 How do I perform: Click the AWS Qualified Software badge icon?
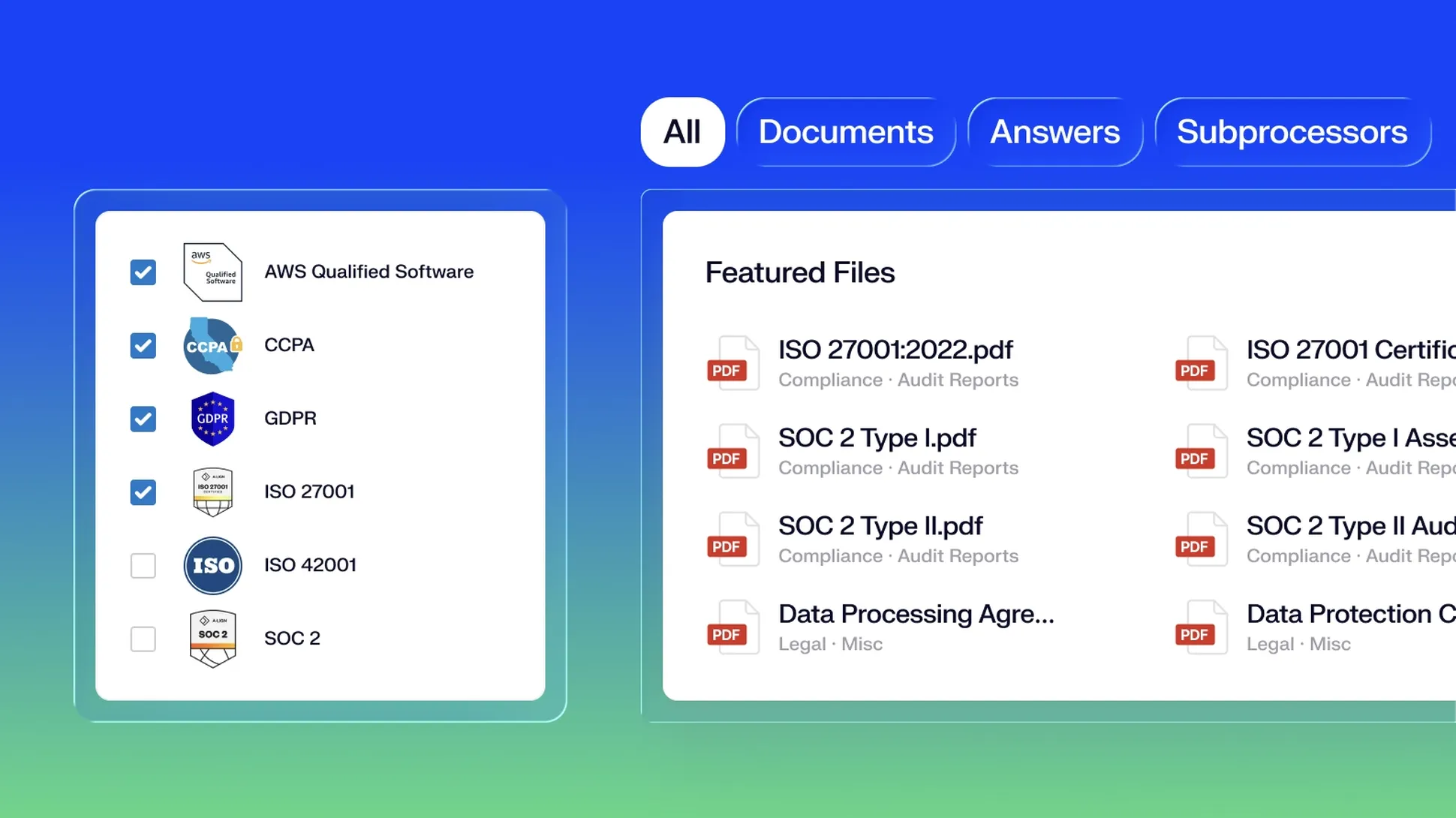pos(212,272)
